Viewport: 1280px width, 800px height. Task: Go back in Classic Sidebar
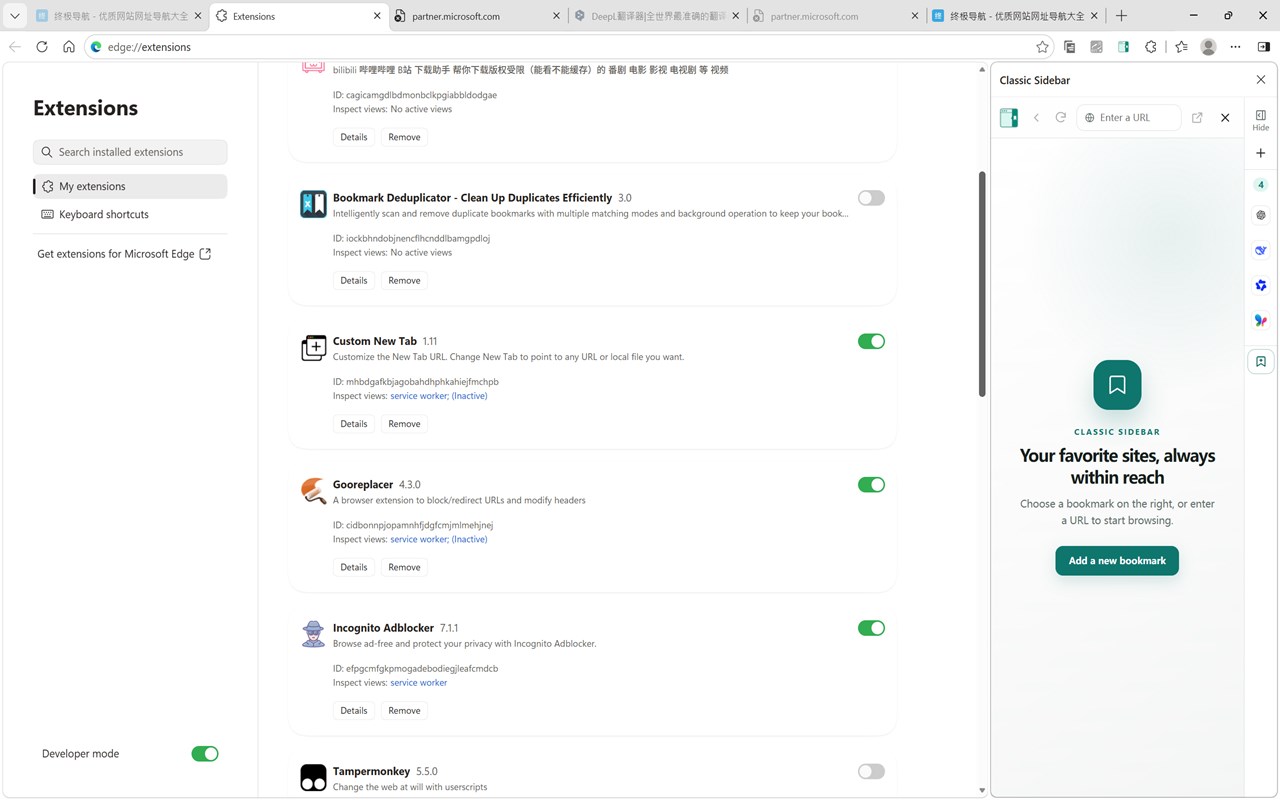[x=1037, y=118]
